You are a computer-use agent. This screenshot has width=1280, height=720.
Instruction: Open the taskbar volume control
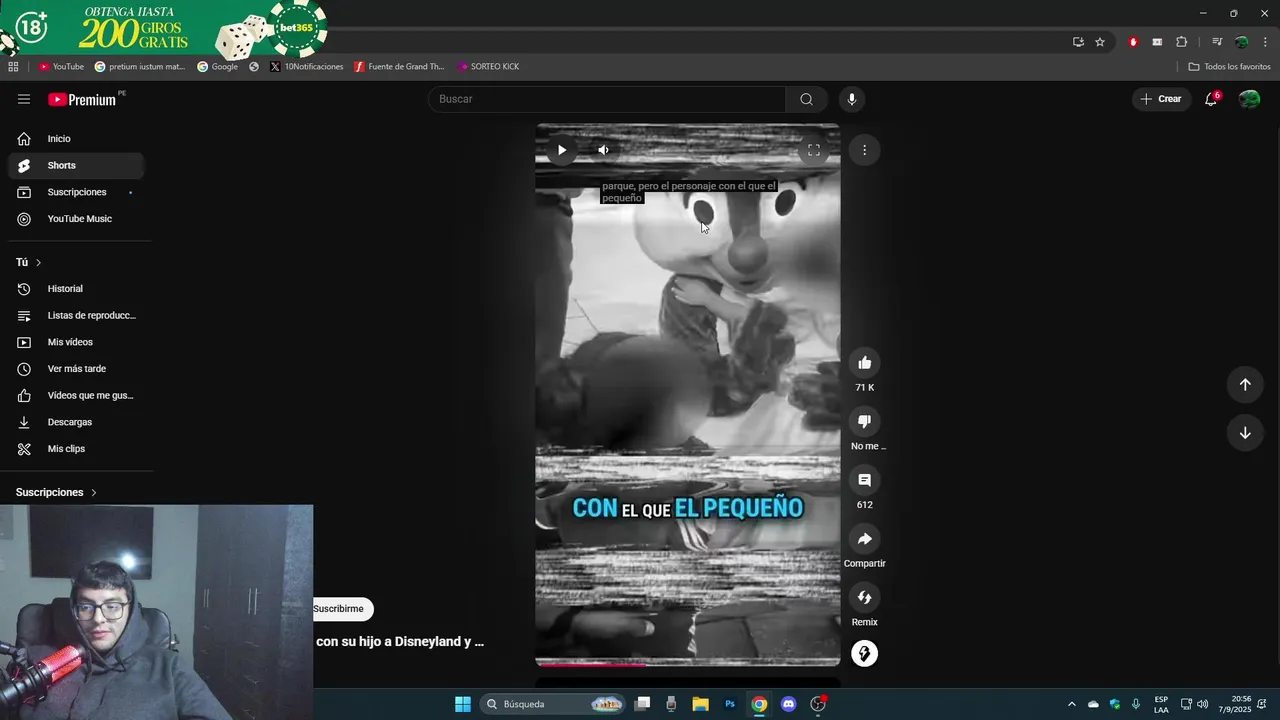pyautogui.click(x=1203, y=704)
